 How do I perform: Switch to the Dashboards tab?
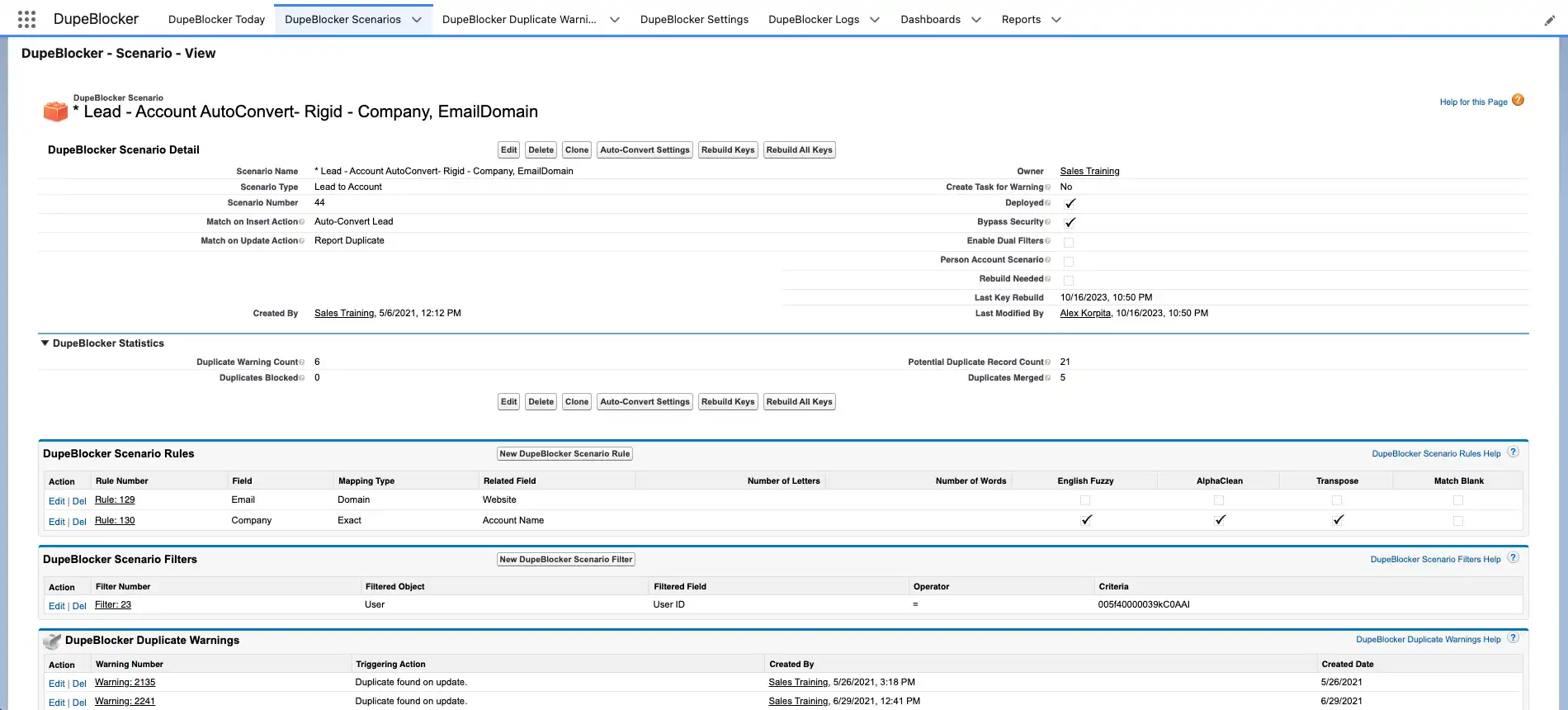coord(930,19)
